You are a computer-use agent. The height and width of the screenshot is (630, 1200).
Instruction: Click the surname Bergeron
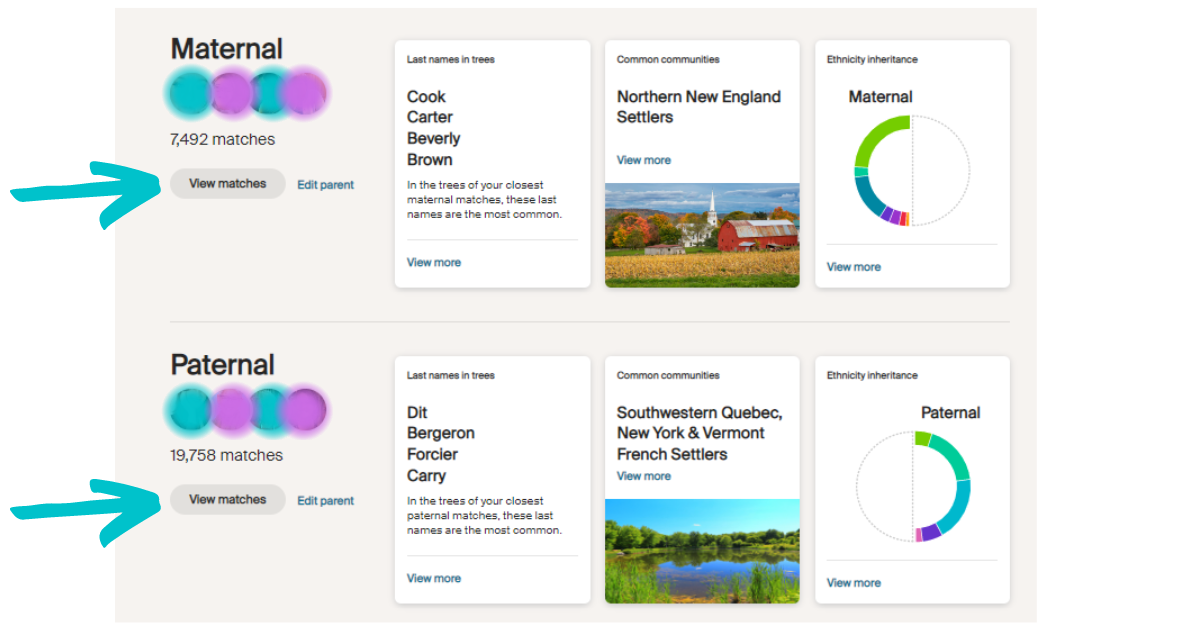[441, 434]
